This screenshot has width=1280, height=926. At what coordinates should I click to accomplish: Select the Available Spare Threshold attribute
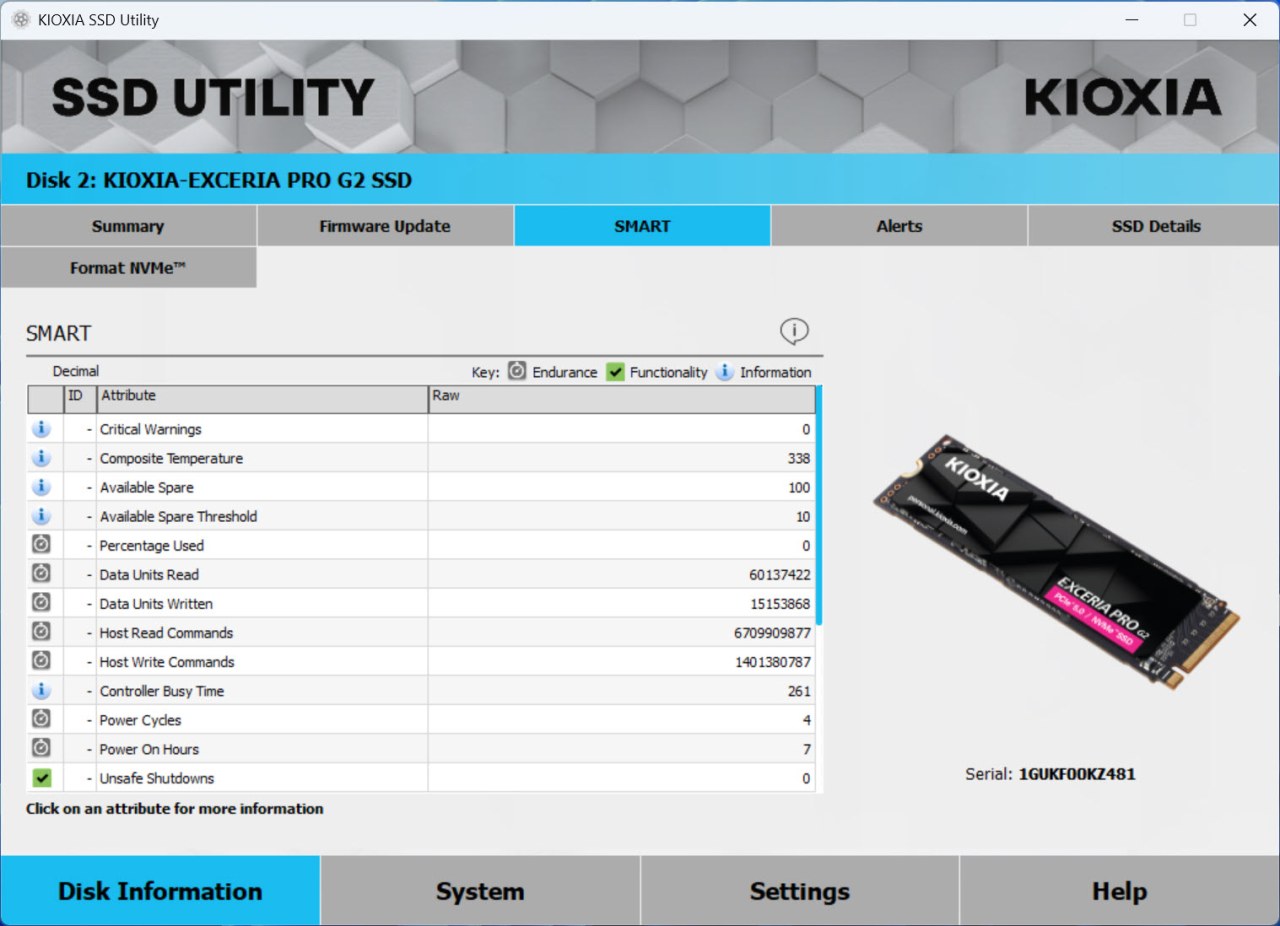click(x=178, y=516)
